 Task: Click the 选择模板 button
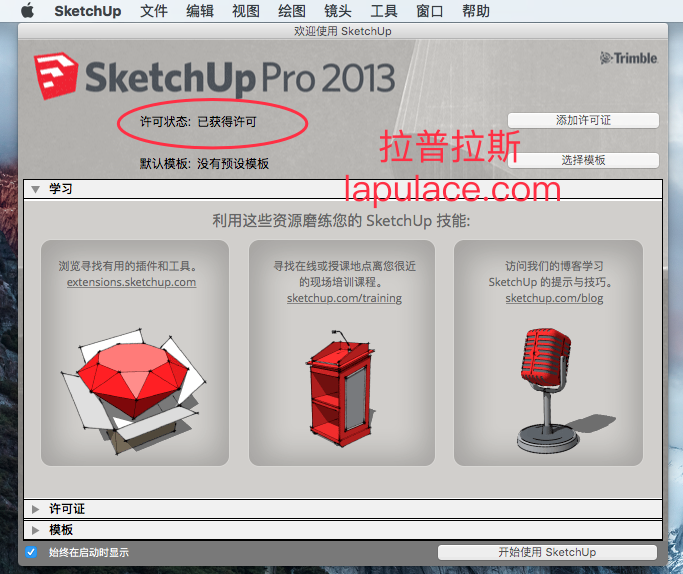(x=583, y=160)
